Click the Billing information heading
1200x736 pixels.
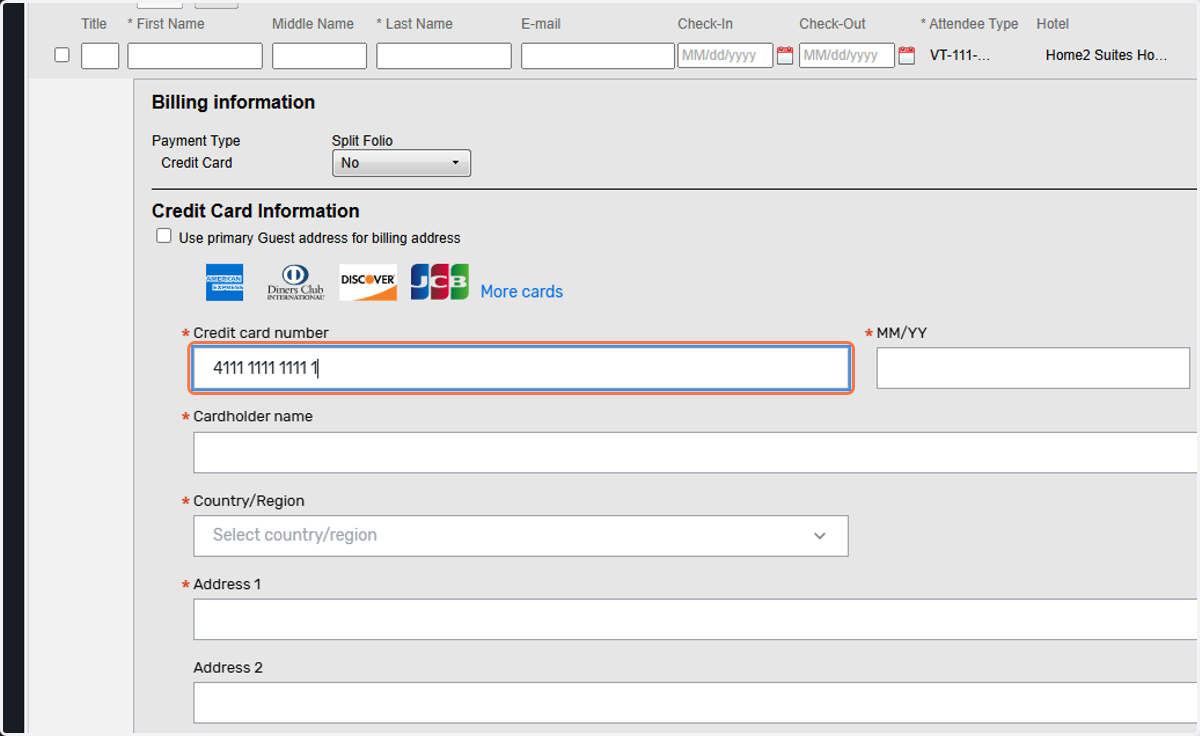[233, 102]
